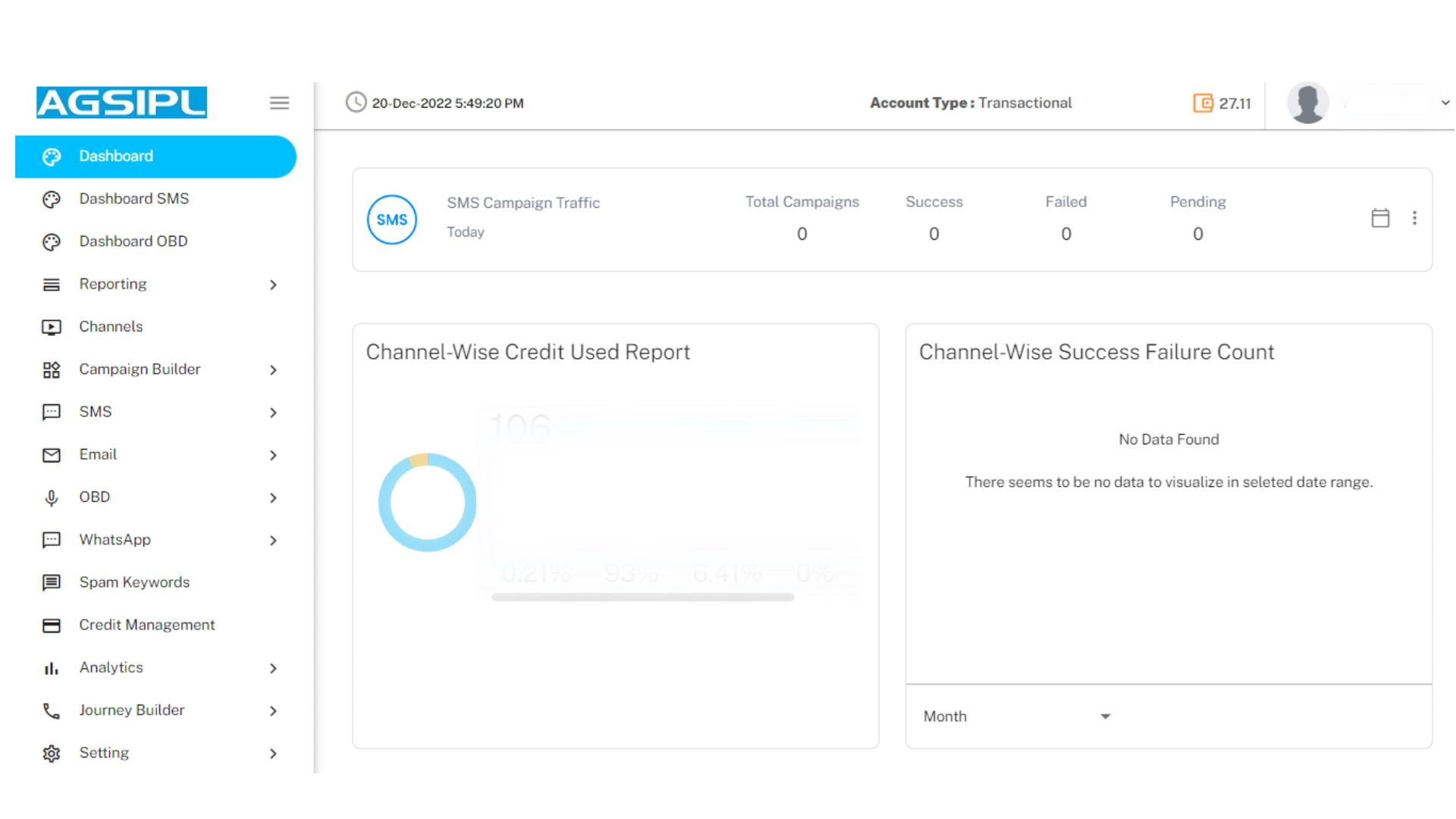The image size is (1456, 819).
Task: Click the round SMS campaign badge
Action: click(392, 220)
